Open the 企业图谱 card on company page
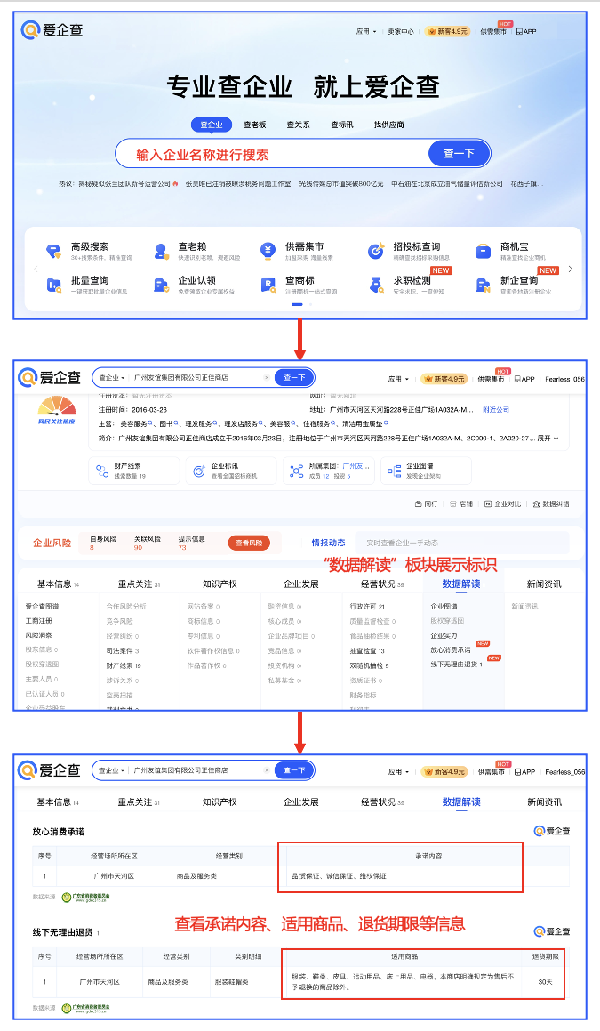600x1031 pixels. click(426, 470)
